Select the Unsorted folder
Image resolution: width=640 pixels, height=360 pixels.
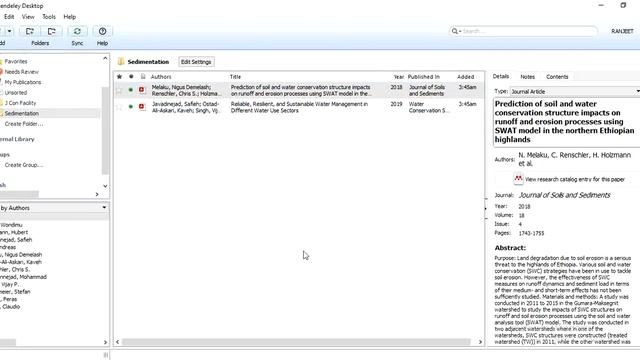(16, 93)
